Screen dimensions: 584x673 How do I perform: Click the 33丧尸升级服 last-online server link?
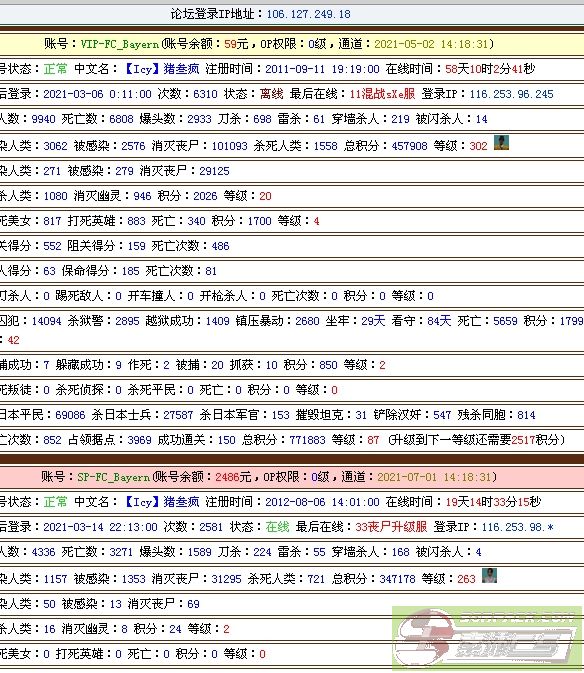click(391, 527)
